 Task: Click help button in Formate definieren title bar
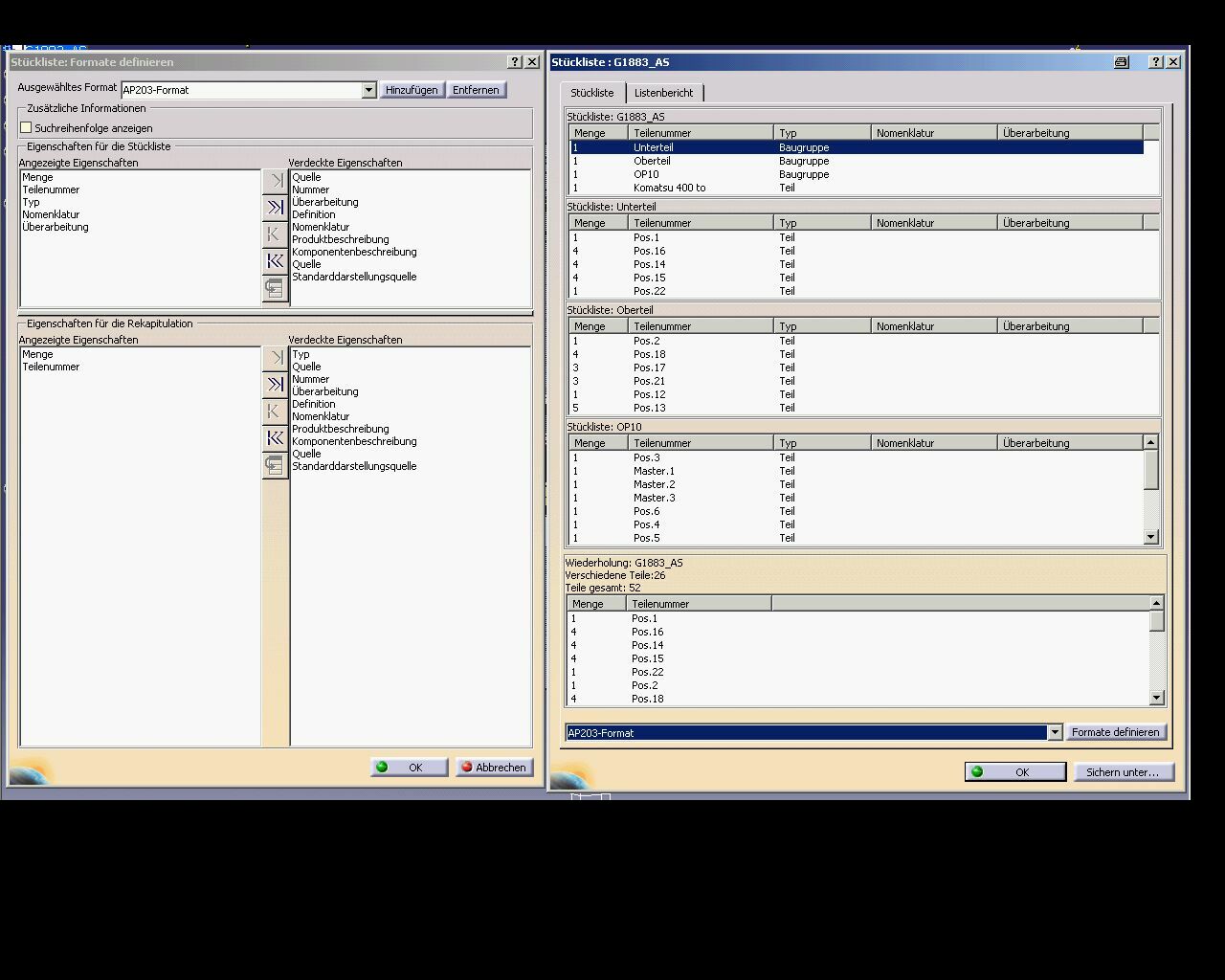pos(515,61)
